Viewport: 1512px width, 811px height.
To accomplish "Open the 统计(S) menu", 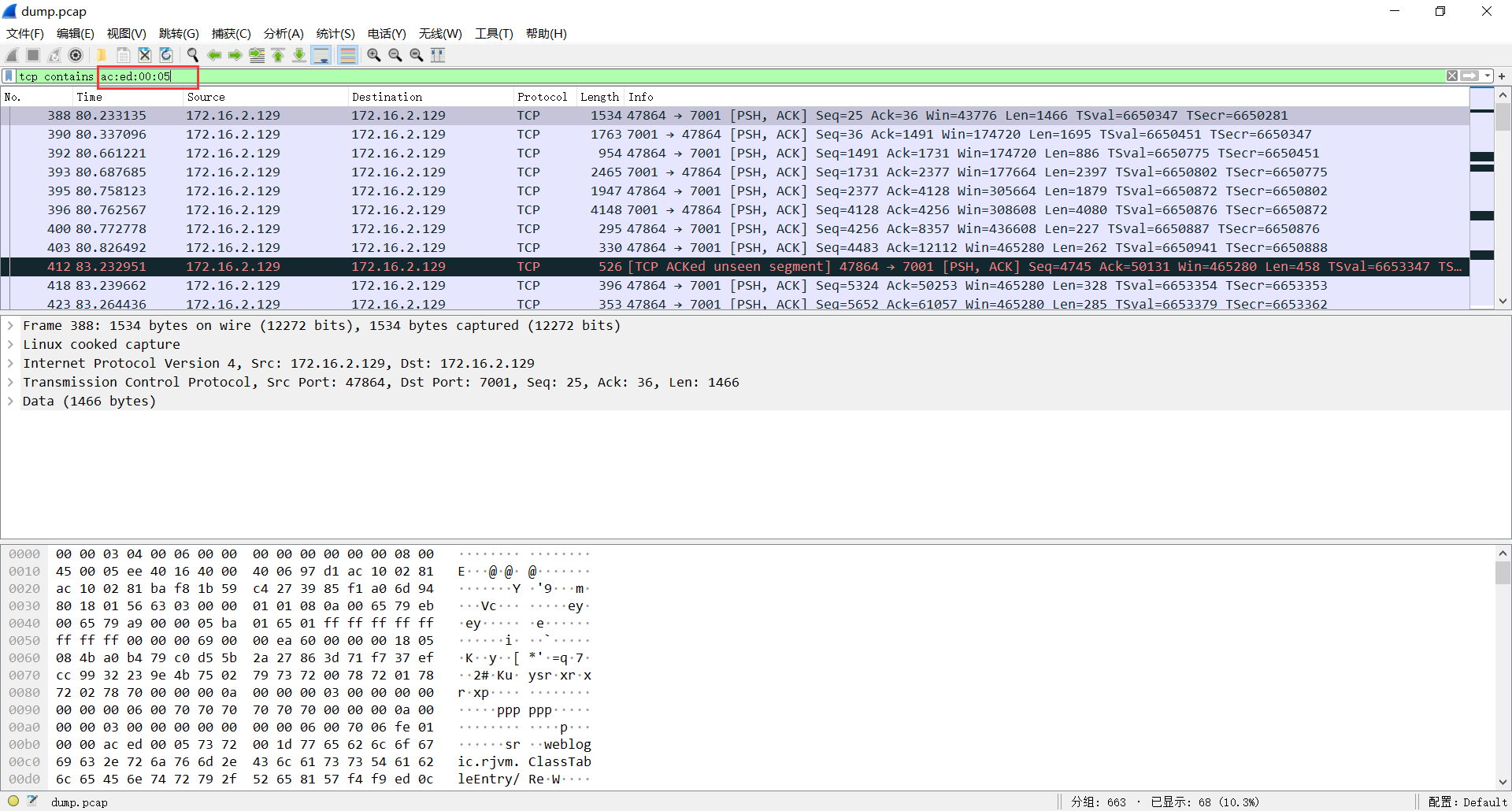I will [x=335, y=34].
